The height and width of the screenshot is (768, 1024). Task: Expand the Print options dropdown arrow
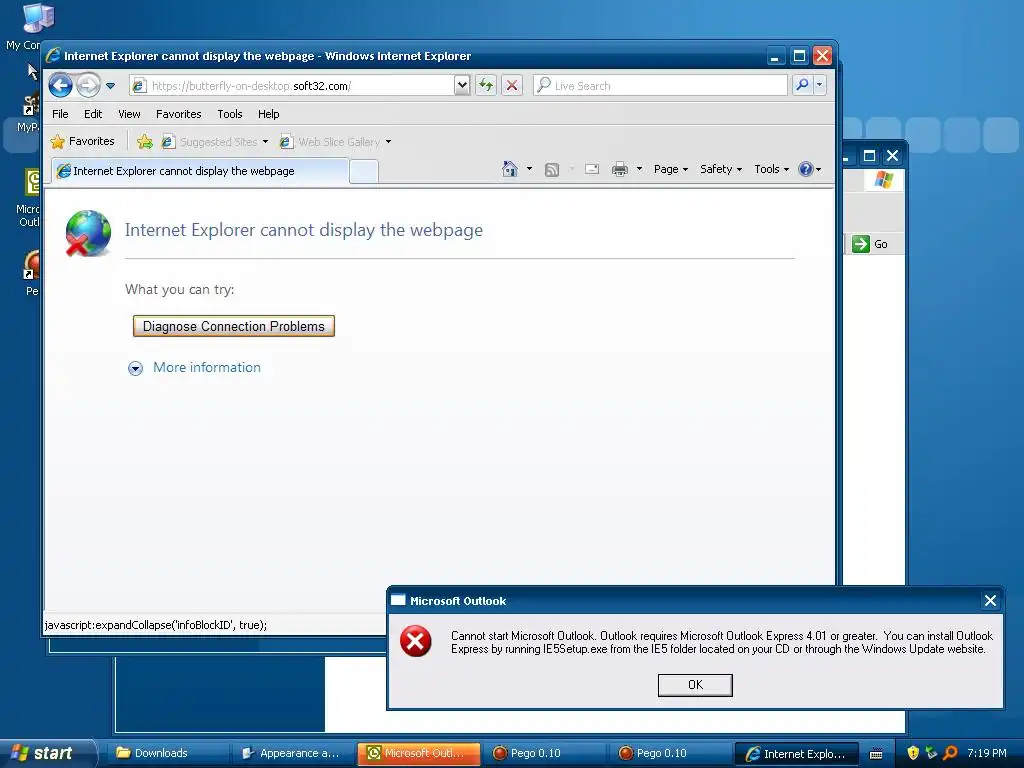[x=639, y=169]
